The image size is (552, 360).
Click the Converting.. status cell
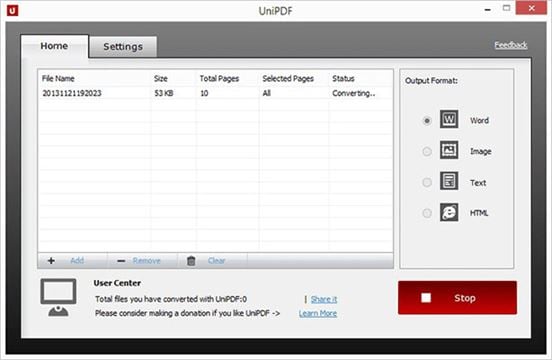[354, 93]
